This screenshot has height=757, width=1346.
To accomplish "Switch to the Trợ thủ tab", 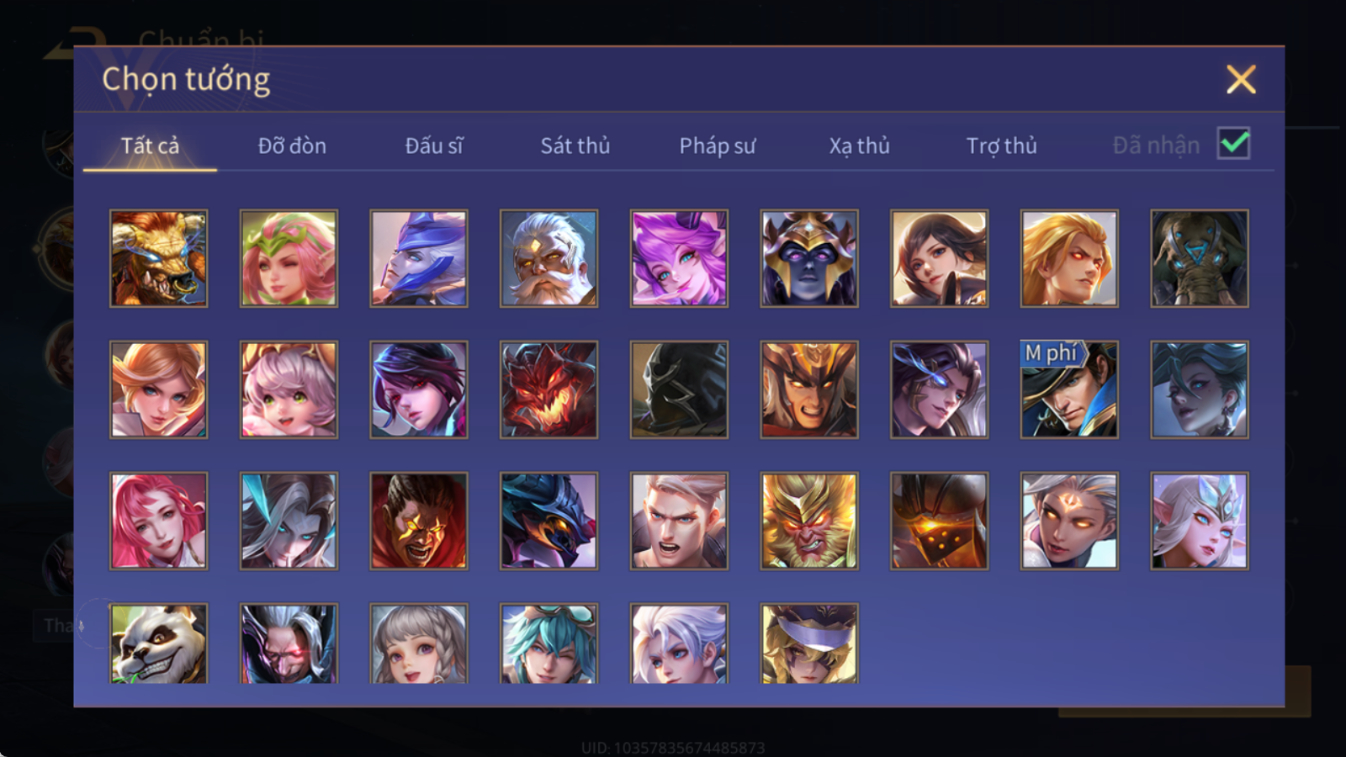I will coord(1001,146).
